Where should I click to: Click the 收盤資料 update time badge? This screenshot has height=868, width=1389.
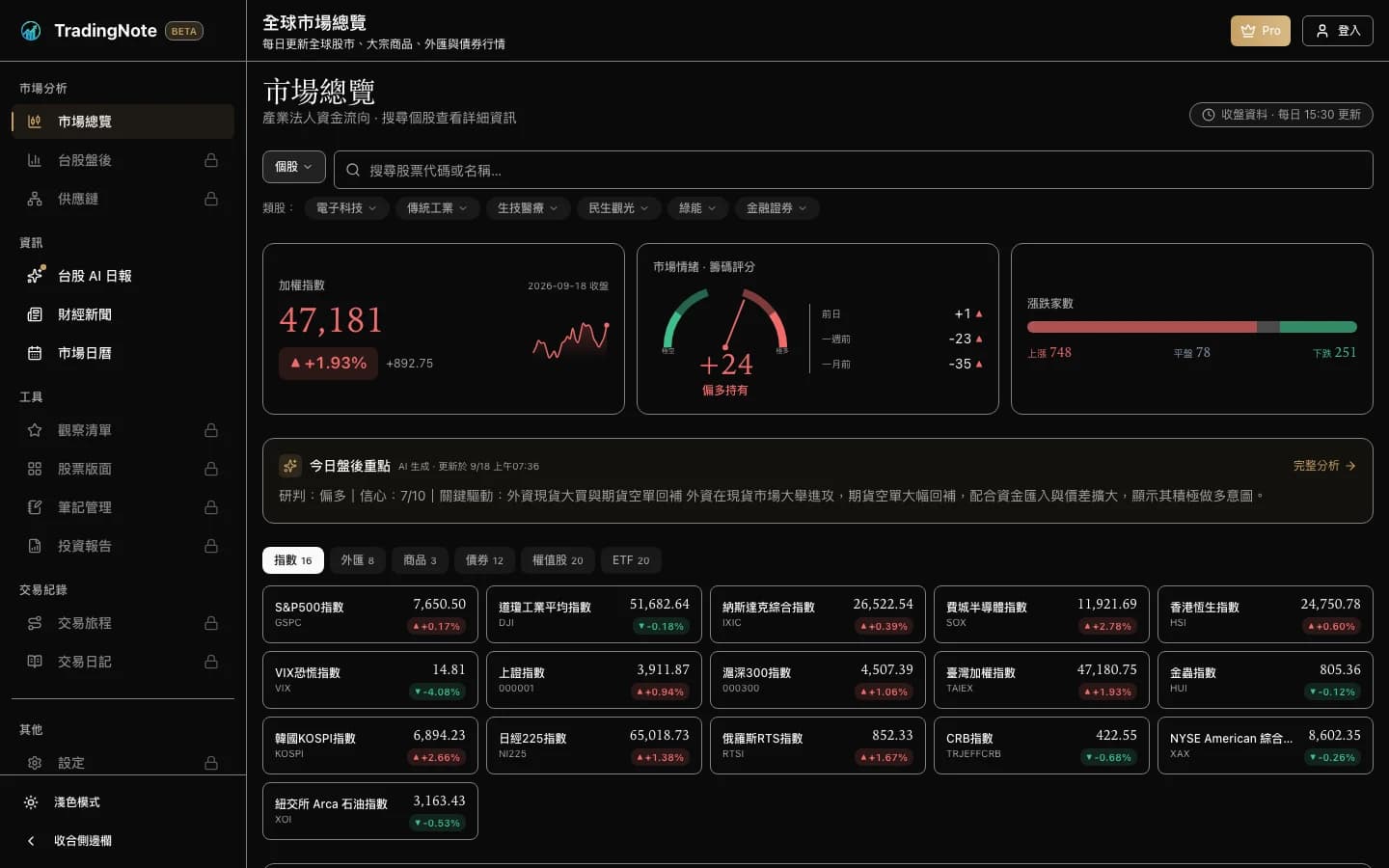[x=1281, y=115]
